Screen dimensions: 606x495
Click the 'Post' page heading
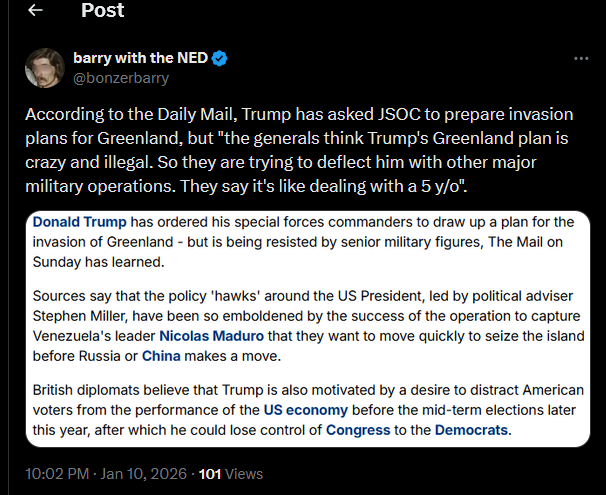[103, 11]
